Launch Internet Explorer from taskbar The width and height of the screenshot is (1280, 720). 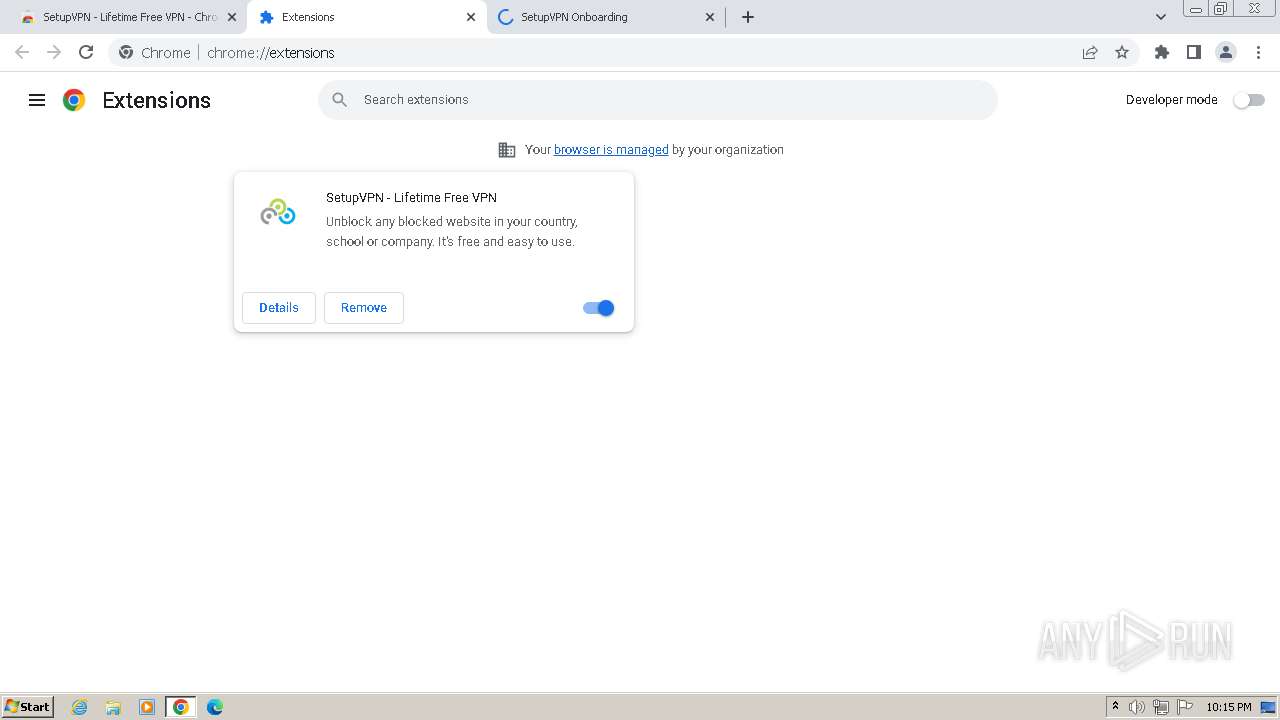pos(80,707)
